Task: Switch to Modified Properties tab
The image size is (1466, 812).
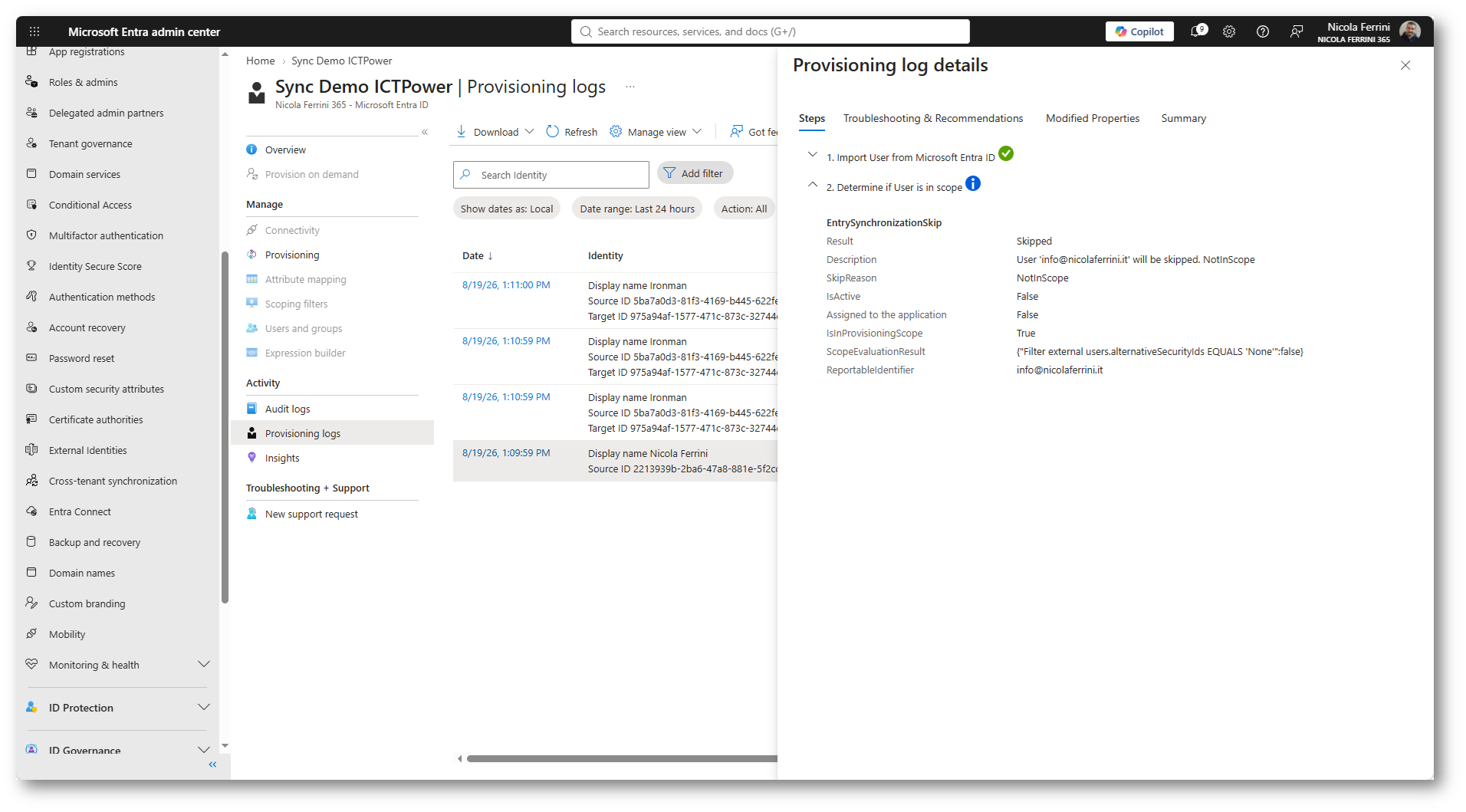Action: coord(1093,118)
